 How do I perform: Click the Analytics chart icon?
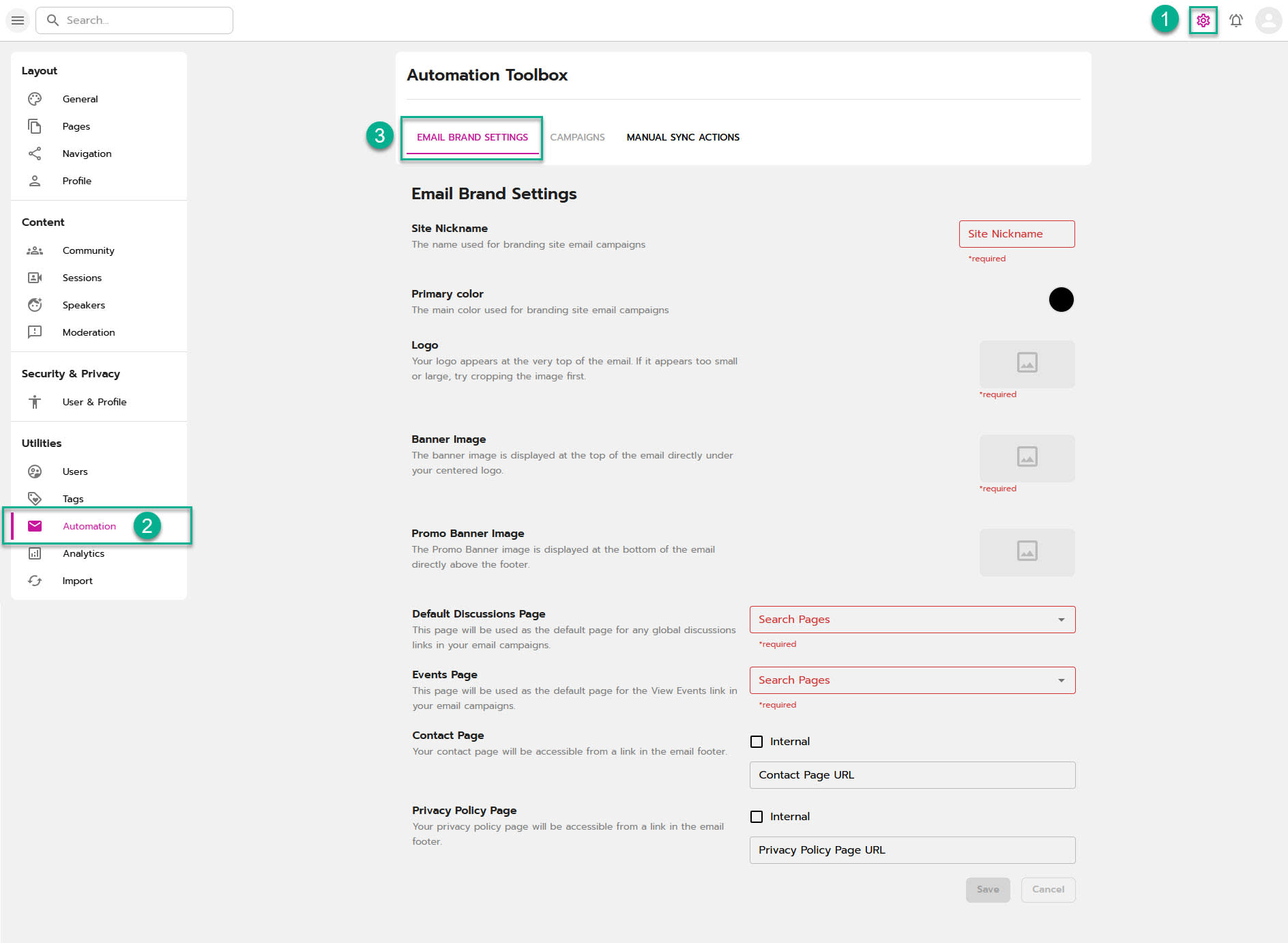[x=35, y=553]
